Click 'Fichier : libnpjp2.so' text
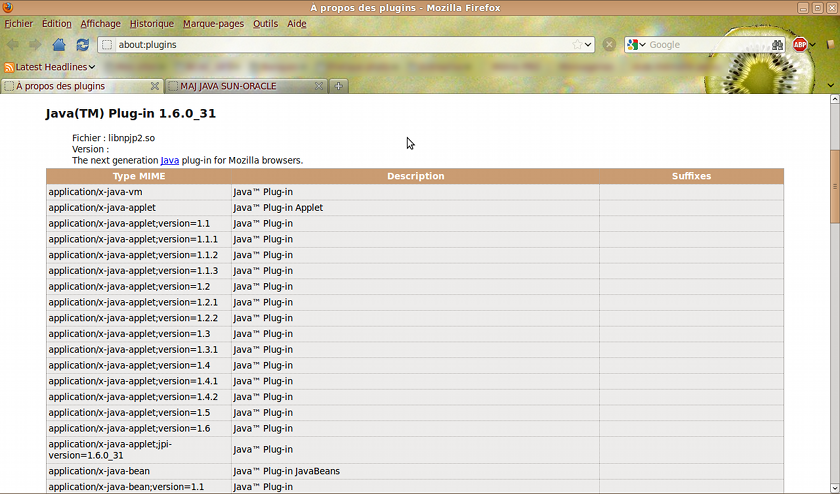 pyautogui.click(x=114, y=138)
